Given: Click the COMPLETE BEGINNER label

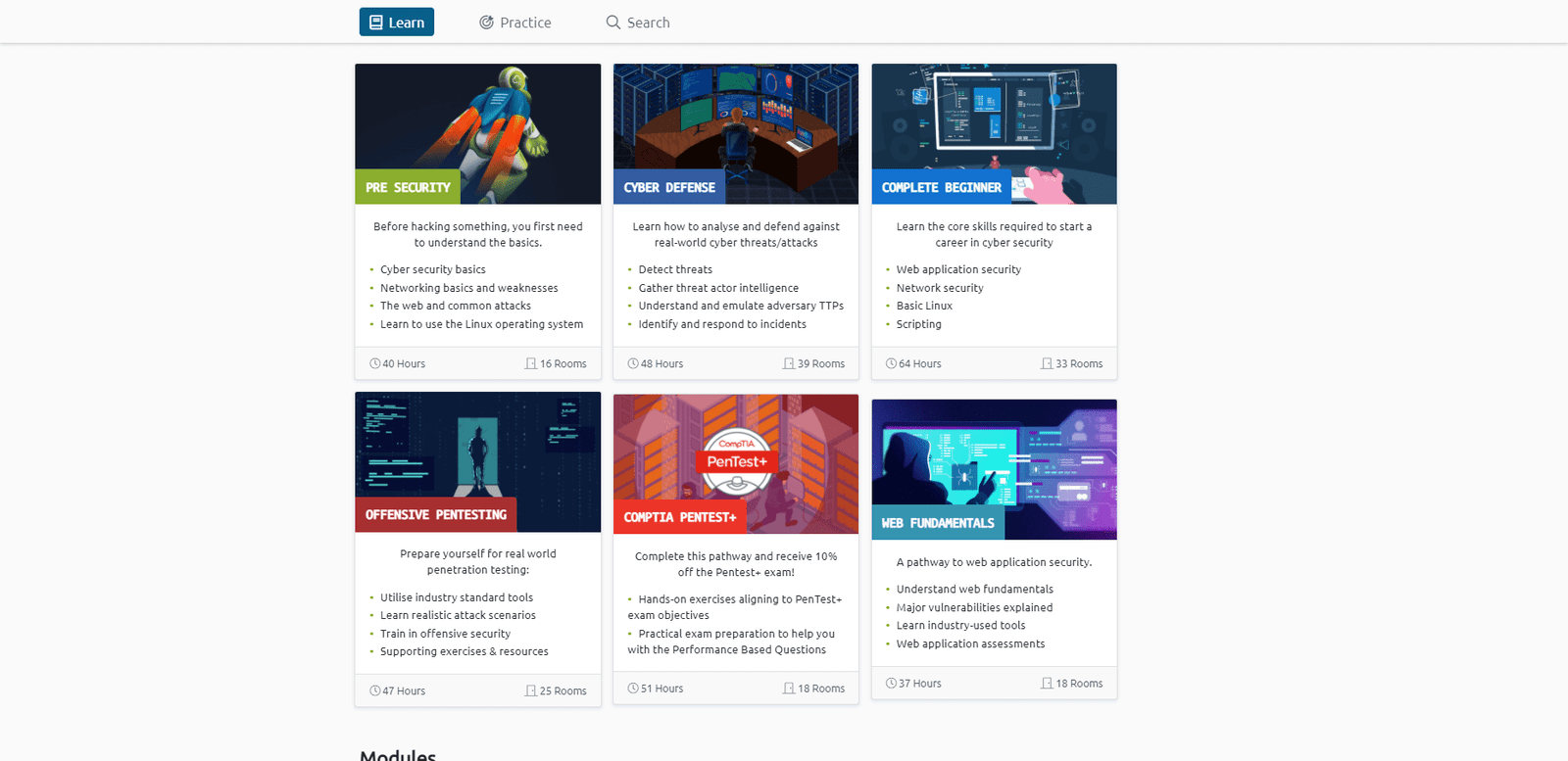Looking at the screenshot, I should (x=942, y=187).
